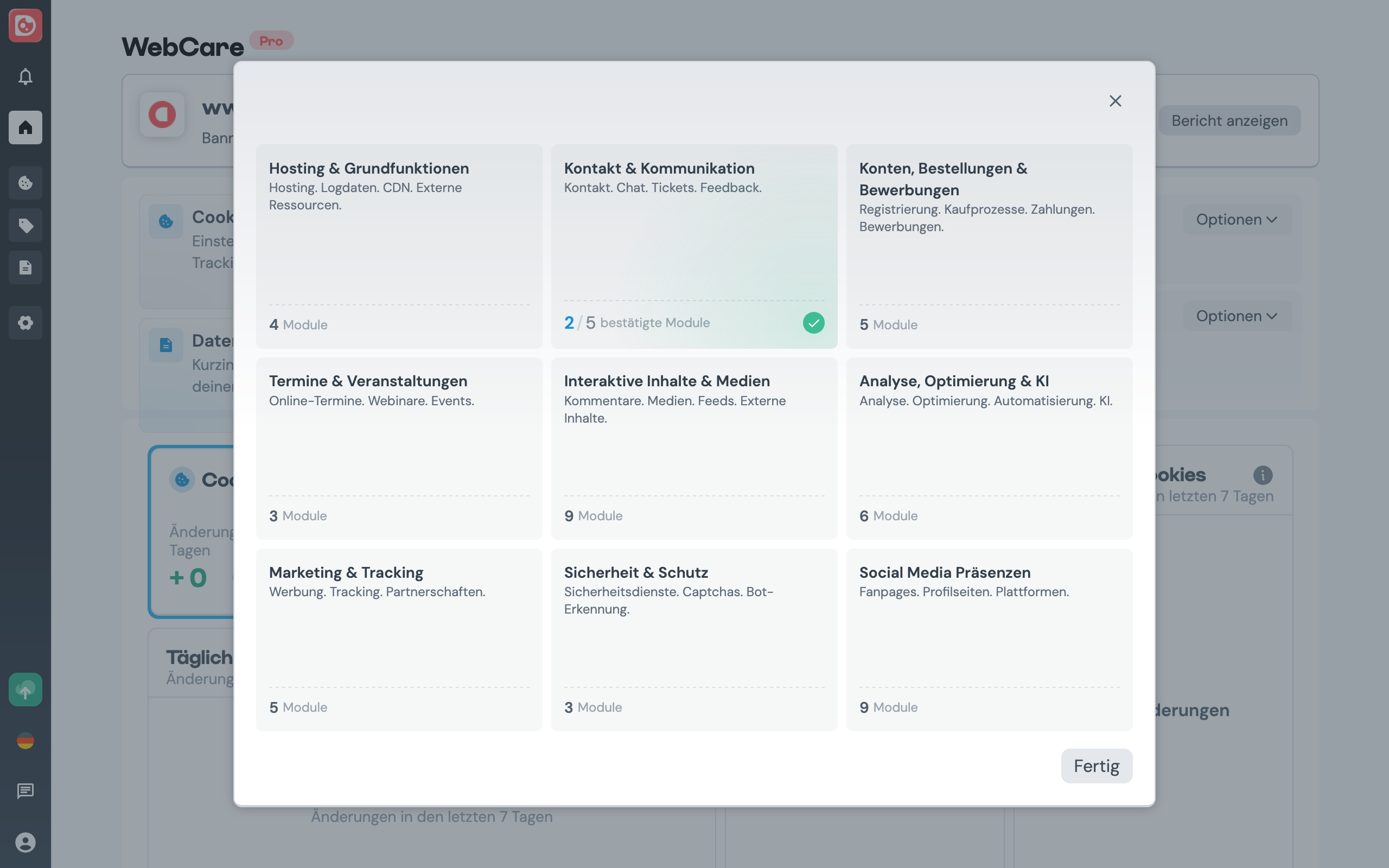Click the green upload icon in sidebar
Screen dimensions: 1389x868
click(26, 690)
